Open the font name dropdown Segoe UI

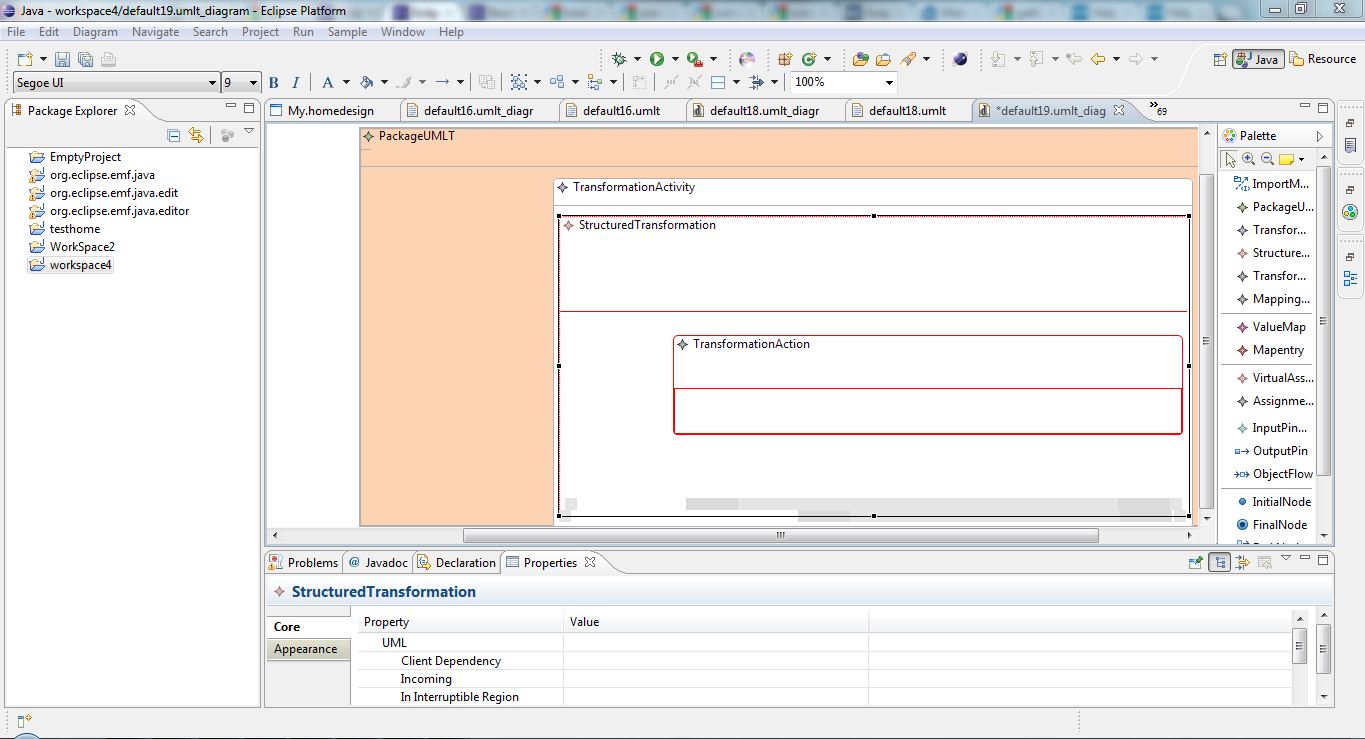point(212,83)
